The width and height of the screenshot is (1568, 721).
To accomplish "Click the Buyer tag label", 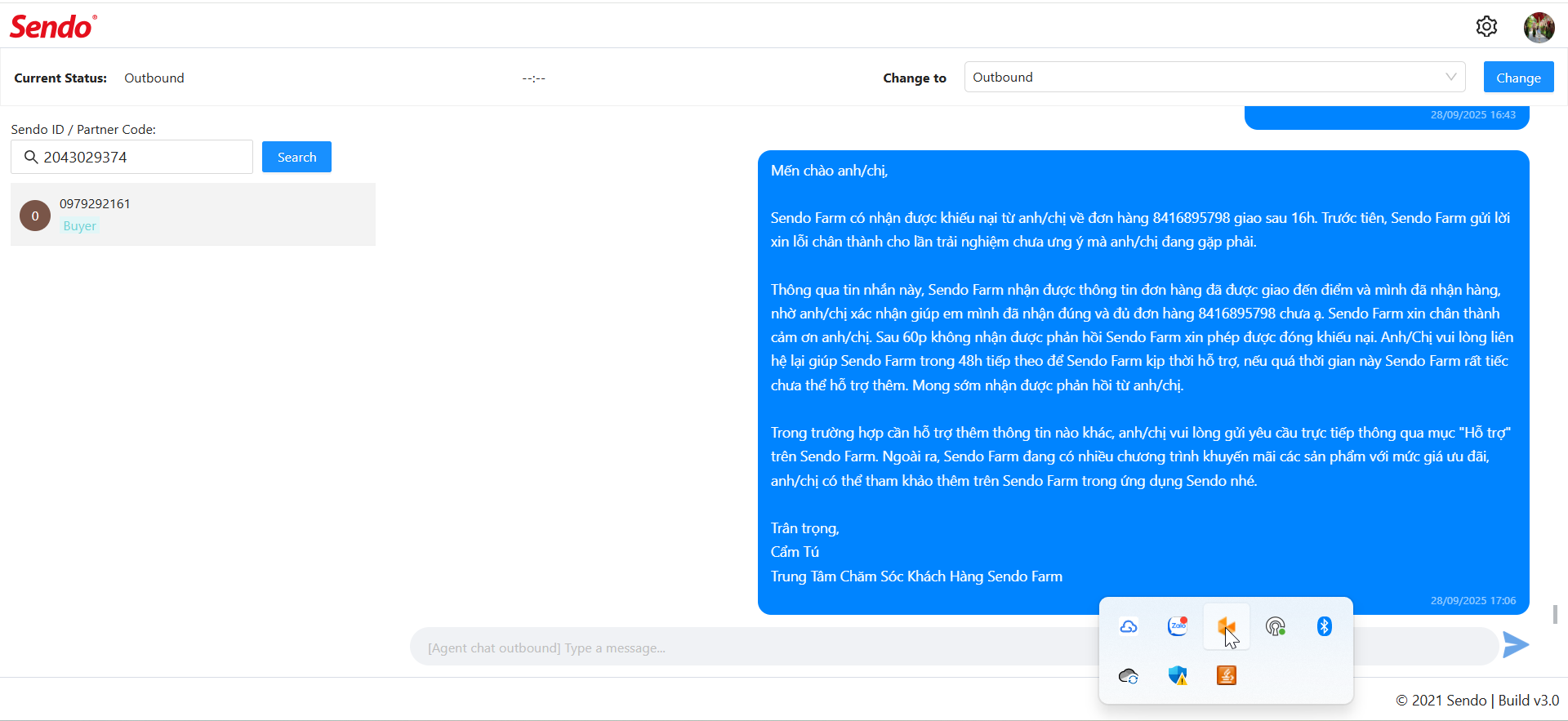I will coord(80,226).
